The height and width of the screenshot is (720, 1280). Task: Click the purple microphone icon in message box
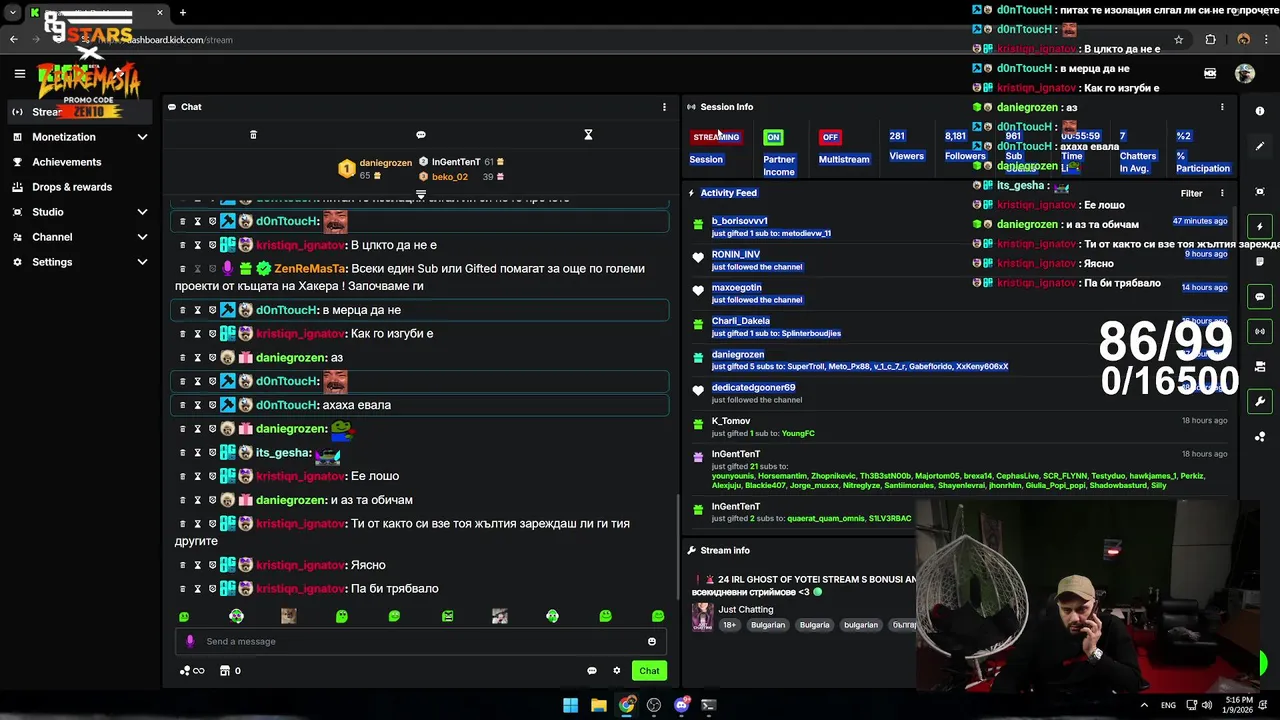point(190,641)
